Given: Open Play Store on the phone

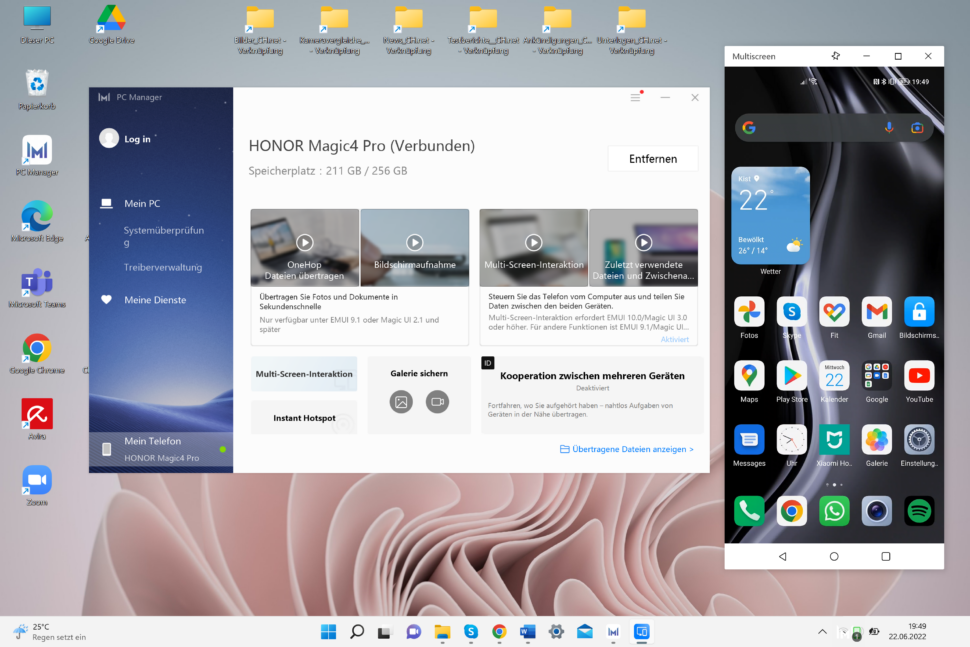Looking at the screenshot, I should [791, 376].
